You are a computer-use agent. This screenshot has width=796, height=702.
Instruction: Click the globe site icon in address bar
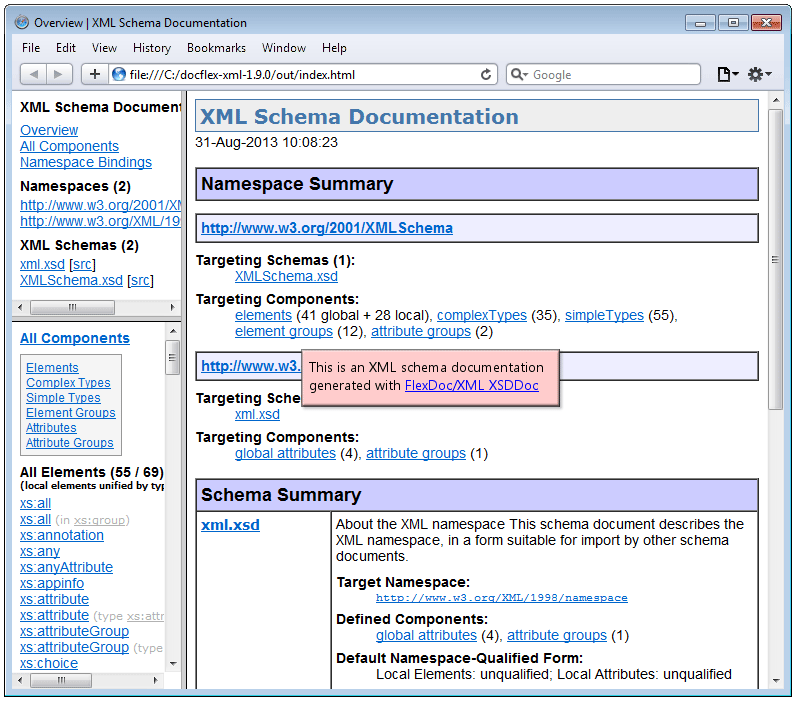click(x=119, y=74)
